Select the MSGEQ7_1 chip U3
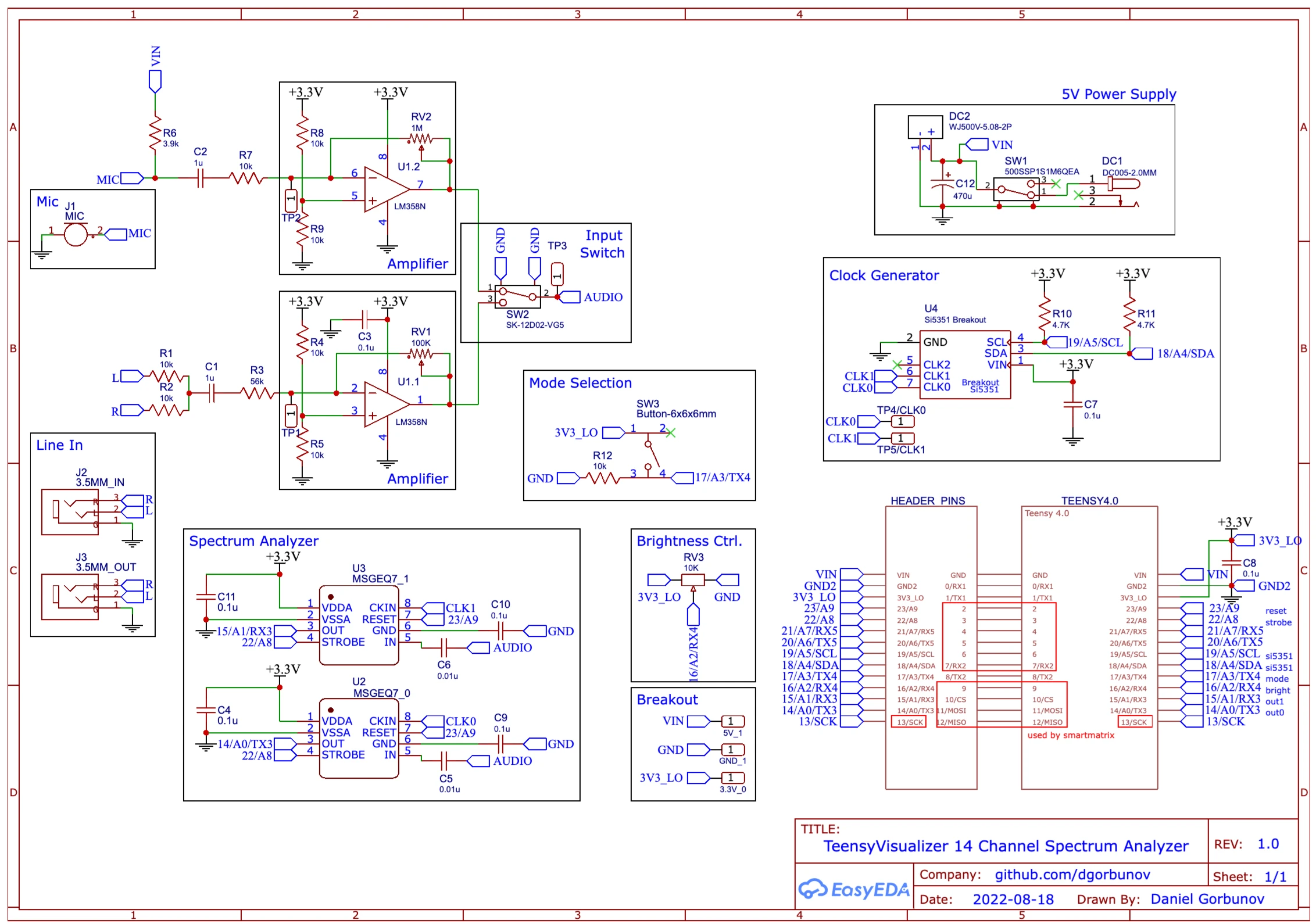Image resolution: width=1316 pixels, height=924 pixels. (359, 625)
